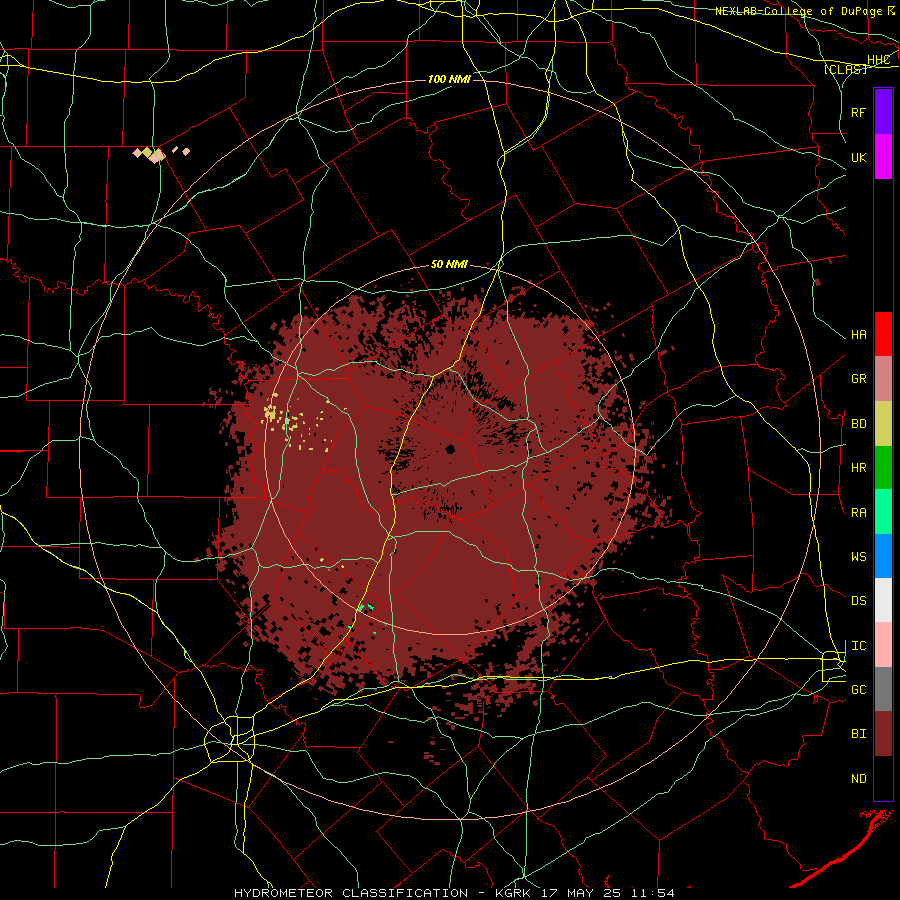Click the red HA legend color swatch
The width and height of the screenshot is (900, 900).
pos(883,334)
